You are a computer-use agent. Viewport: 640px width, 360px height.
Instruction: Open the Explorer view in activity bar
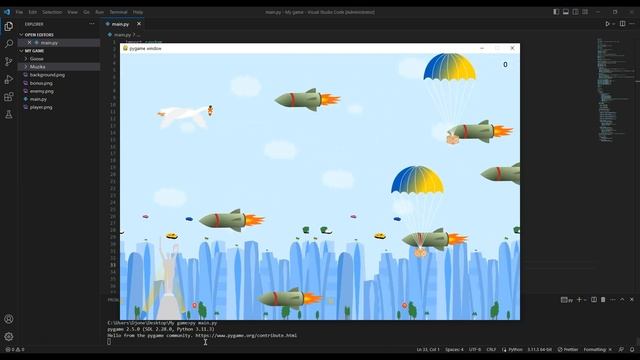pyautogui.click(x=9, y=27)
